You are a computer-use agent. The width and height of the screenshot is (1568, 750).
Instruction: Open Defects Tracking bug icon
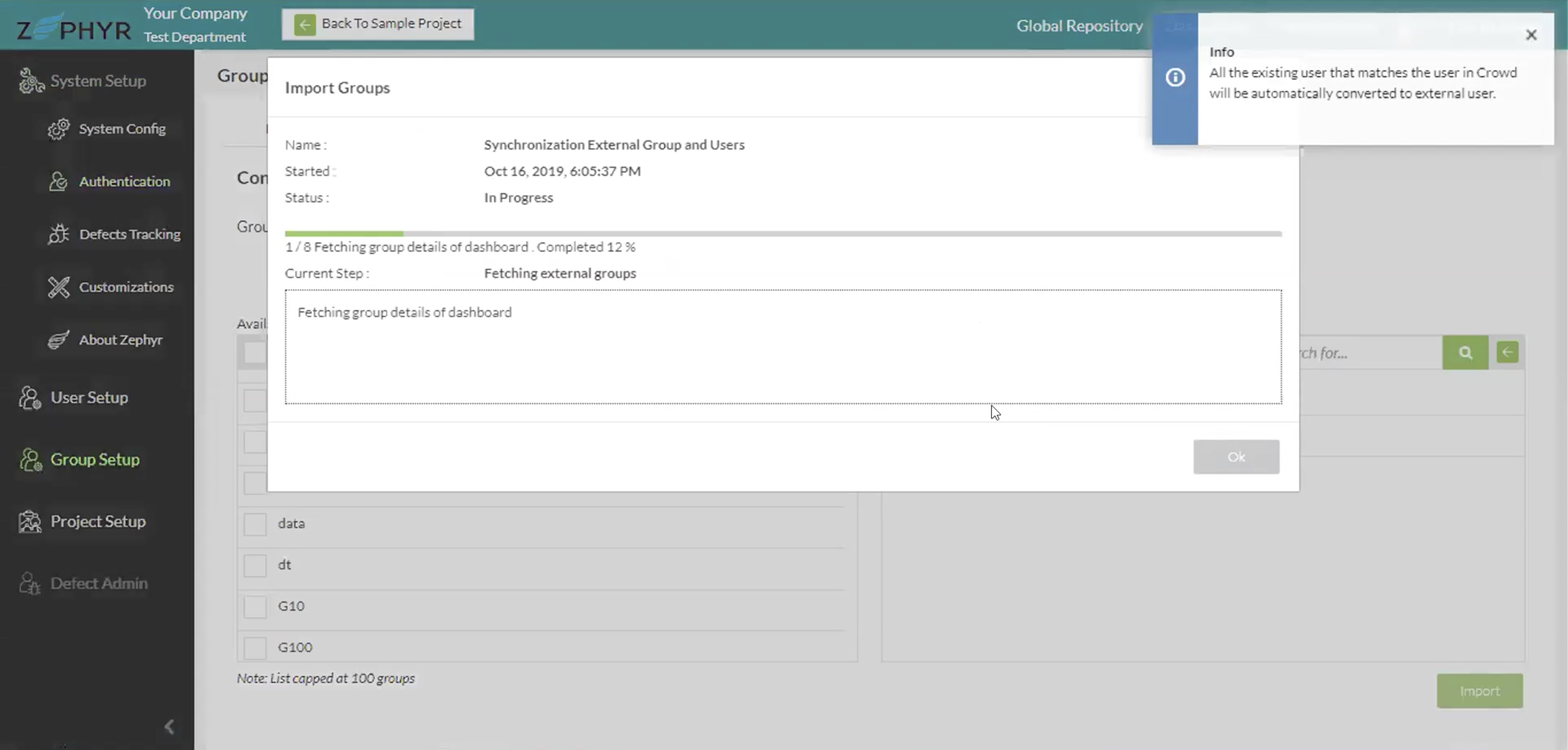58,234
